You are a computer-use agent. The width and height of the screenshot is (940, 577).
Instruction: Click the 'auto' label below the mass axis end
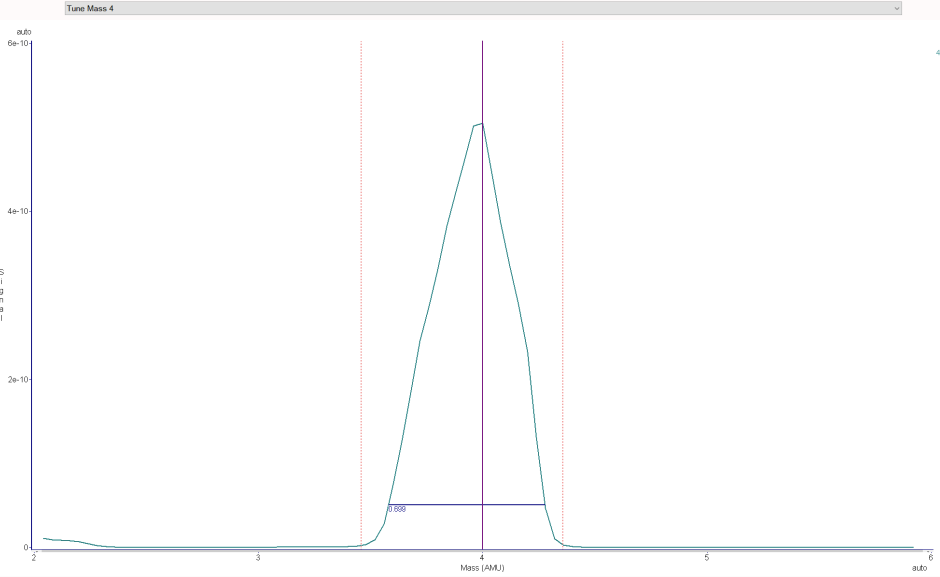pyautogui.click(x=919, y=567)
